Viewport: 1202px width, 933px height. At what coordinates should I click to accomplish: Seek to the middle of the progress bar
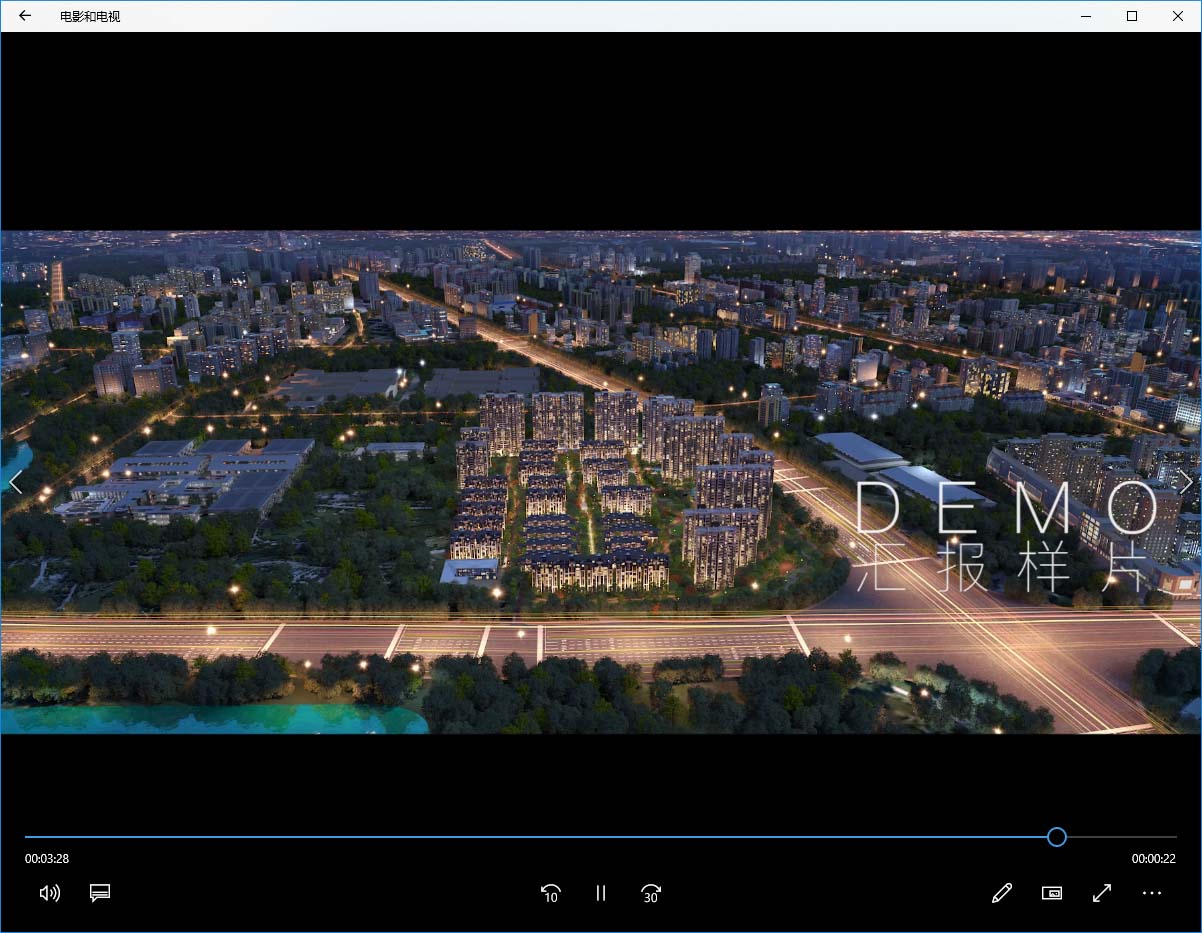pos(601,837)
